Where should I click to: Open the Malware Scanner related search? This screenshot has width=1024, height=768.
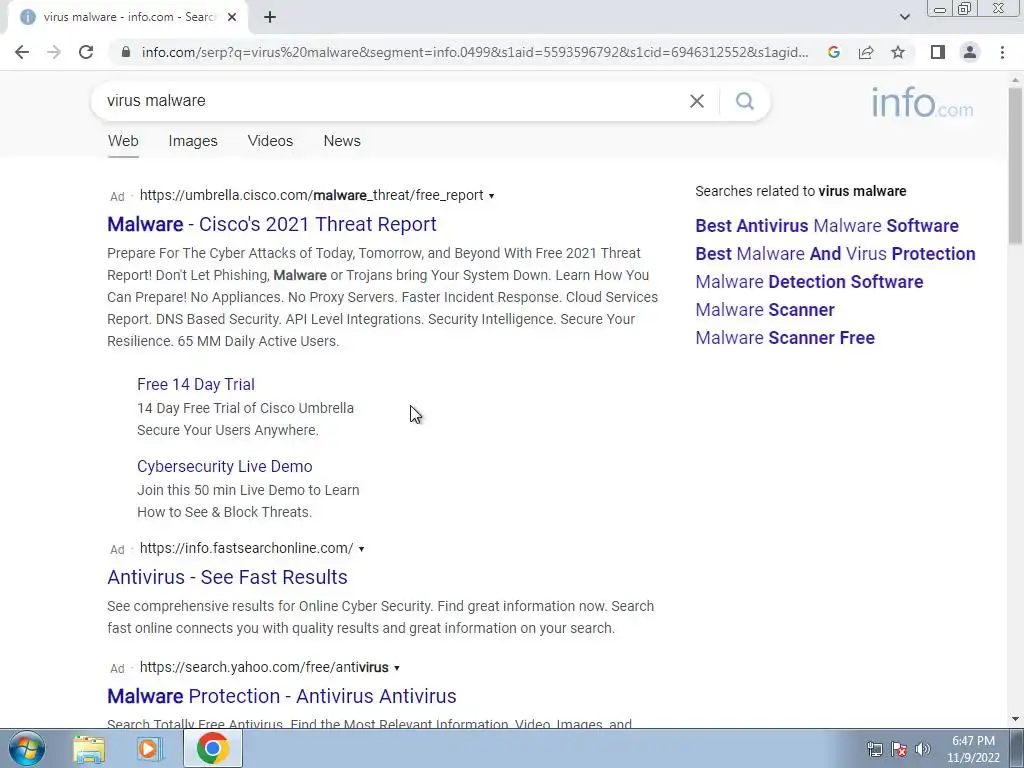pos(765,310)
